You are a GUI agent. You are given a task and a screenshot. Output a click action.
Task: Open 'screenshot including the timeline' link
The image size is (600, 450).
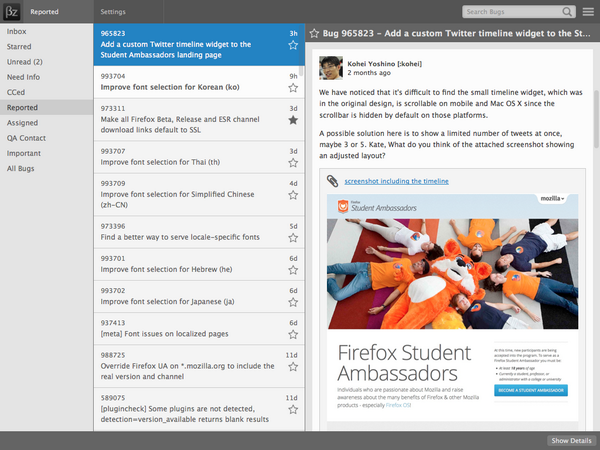(x=396, y=181)
